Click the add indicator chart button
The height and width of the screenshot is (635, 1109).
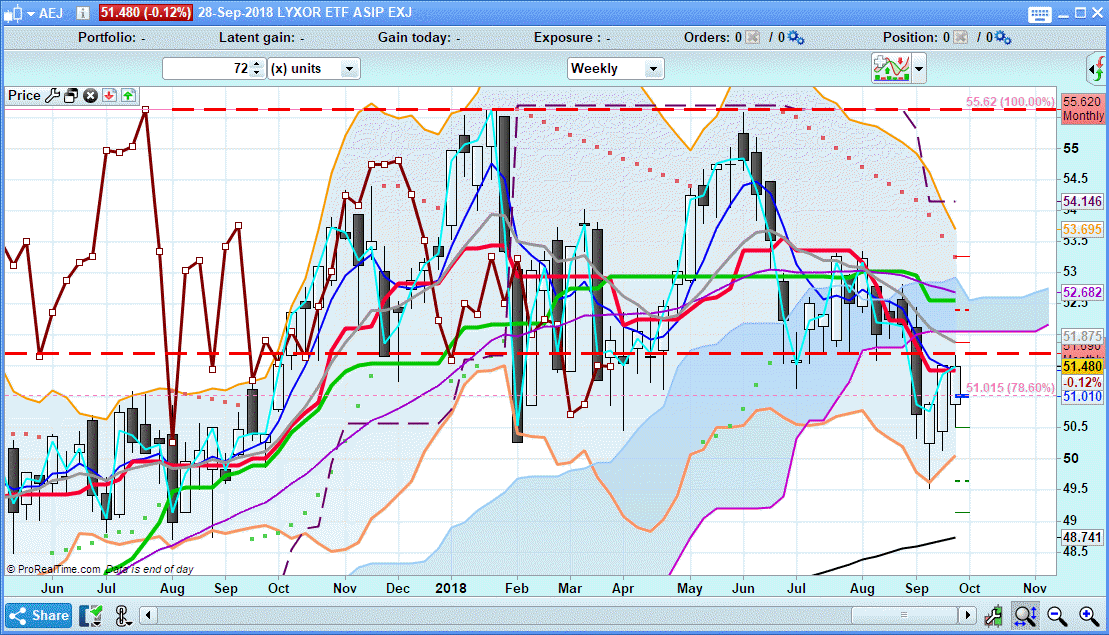(x=891, y=69)
